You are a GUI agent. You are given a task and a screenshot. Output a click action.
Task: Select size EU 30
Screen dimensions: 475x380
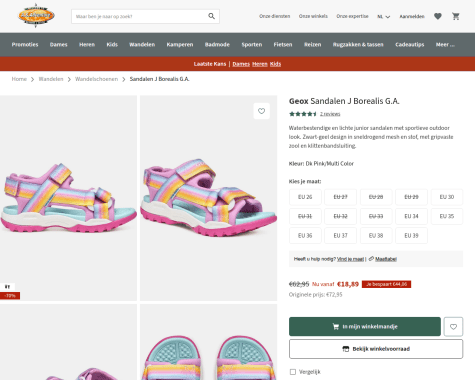pos(447,197)
